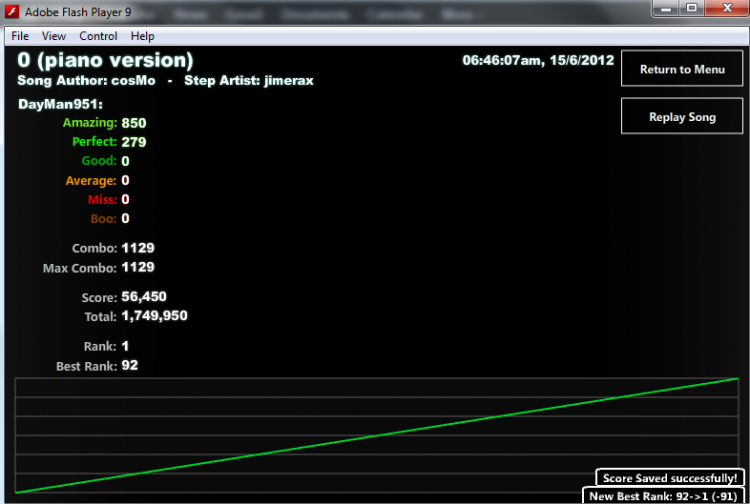Click the green combo graph line

coord(376,436)
